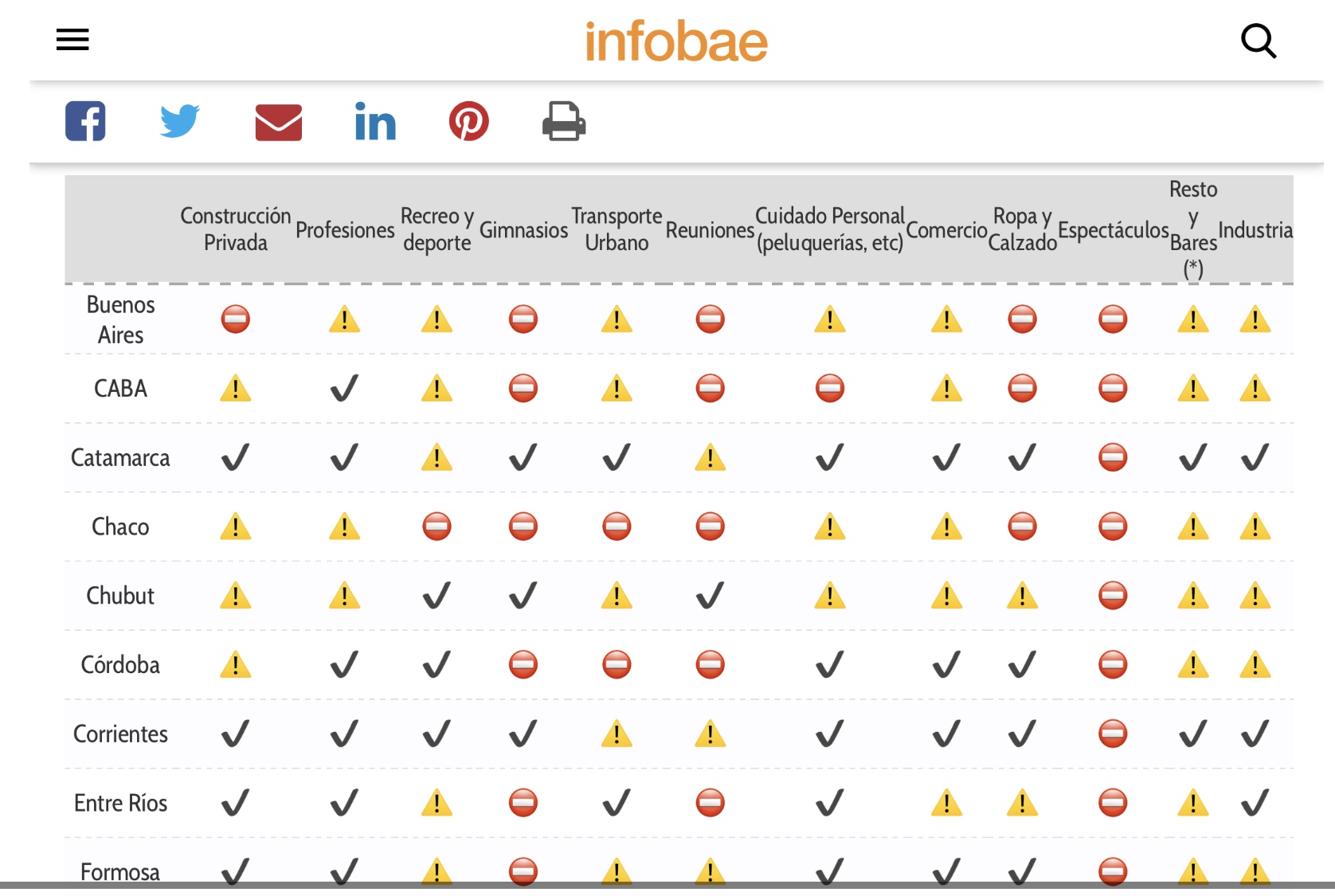Share the article on Facebook
This screenshot has height=896, width=1335.
pyautogui.click(x=85, y=121)
